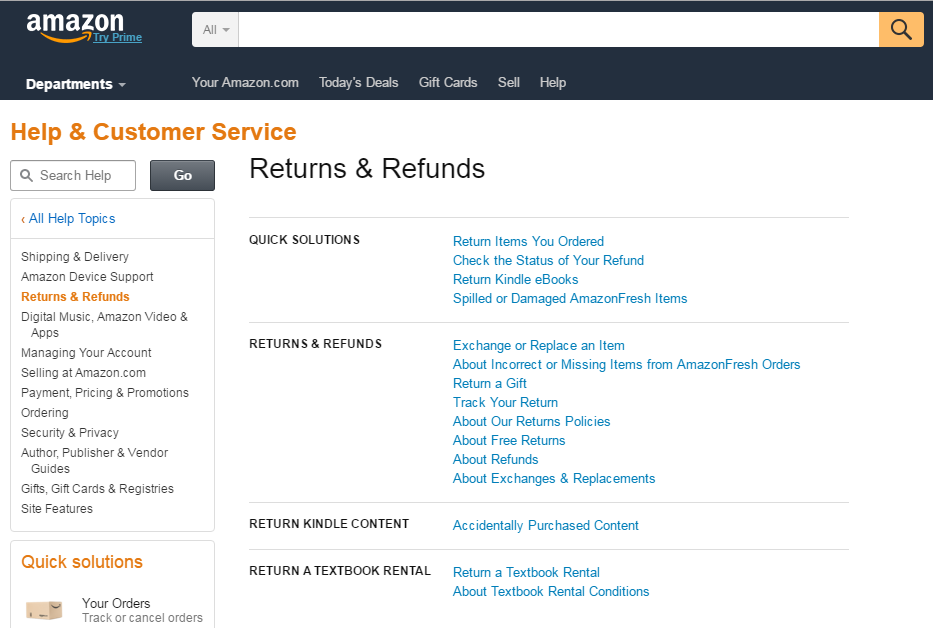Open Managing Your Account topic
The image size is (933, 628).
86,352
